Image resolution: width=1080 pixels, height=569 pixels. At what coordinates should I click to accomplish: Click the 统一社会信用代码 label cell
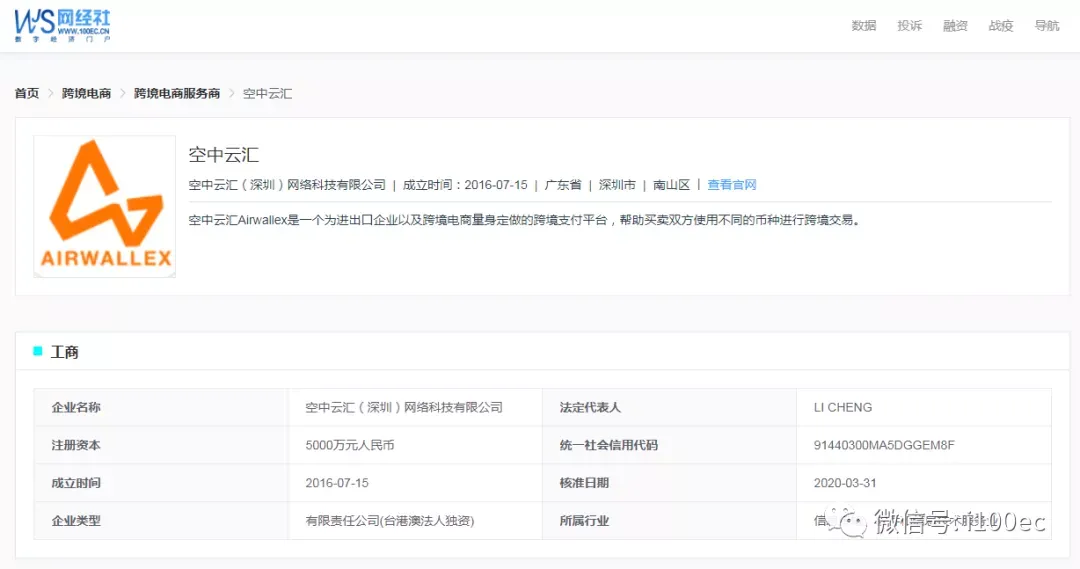point(669,445)
